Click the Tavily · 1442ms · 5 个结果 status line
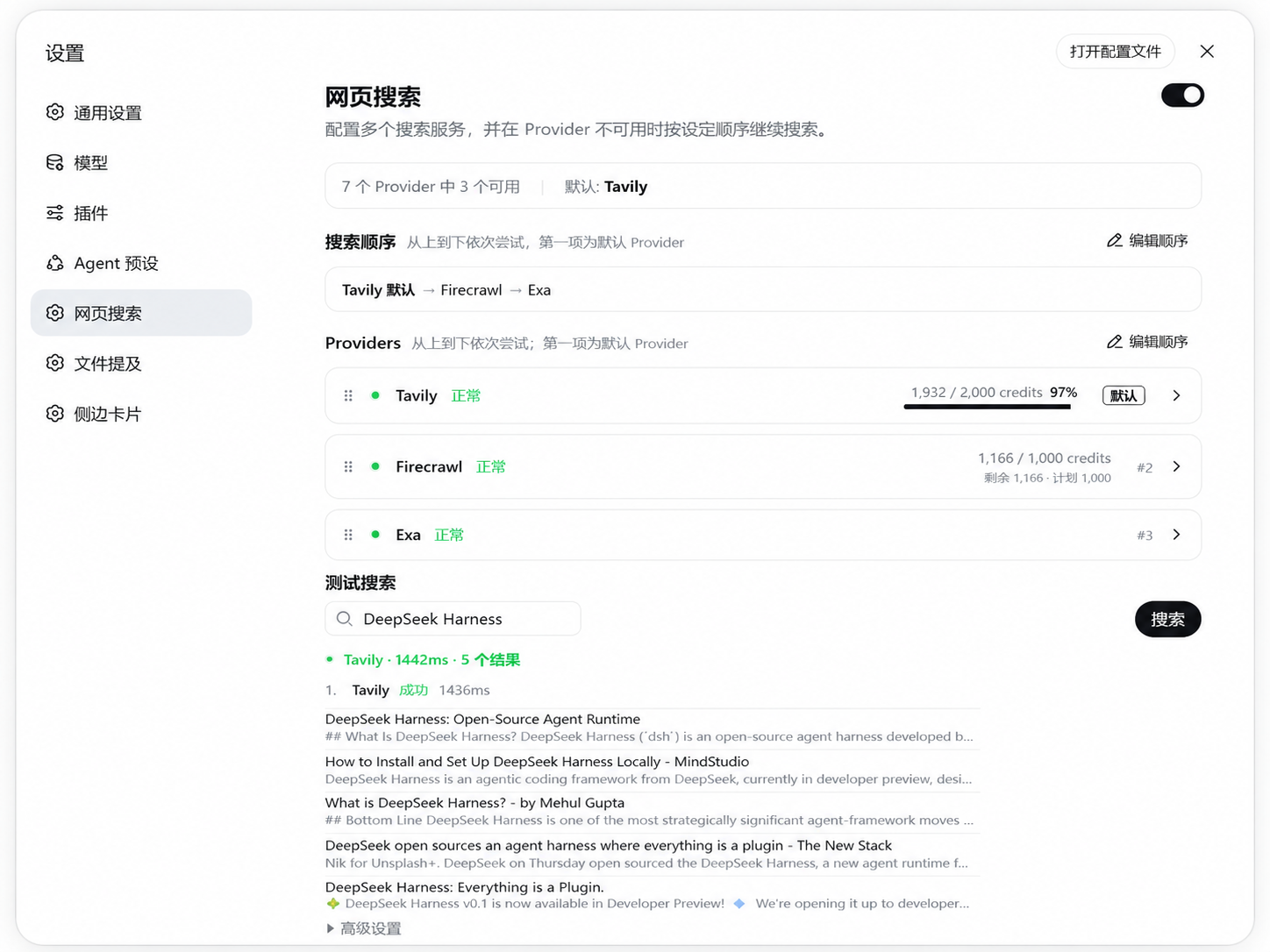This screenshot has width=1270, height=952. click(x=432, y=659)
